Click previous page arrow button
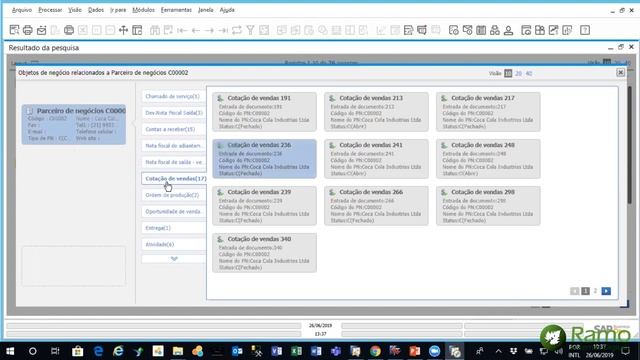Screen dimensions: 640x360 click(x=575, y=291)
